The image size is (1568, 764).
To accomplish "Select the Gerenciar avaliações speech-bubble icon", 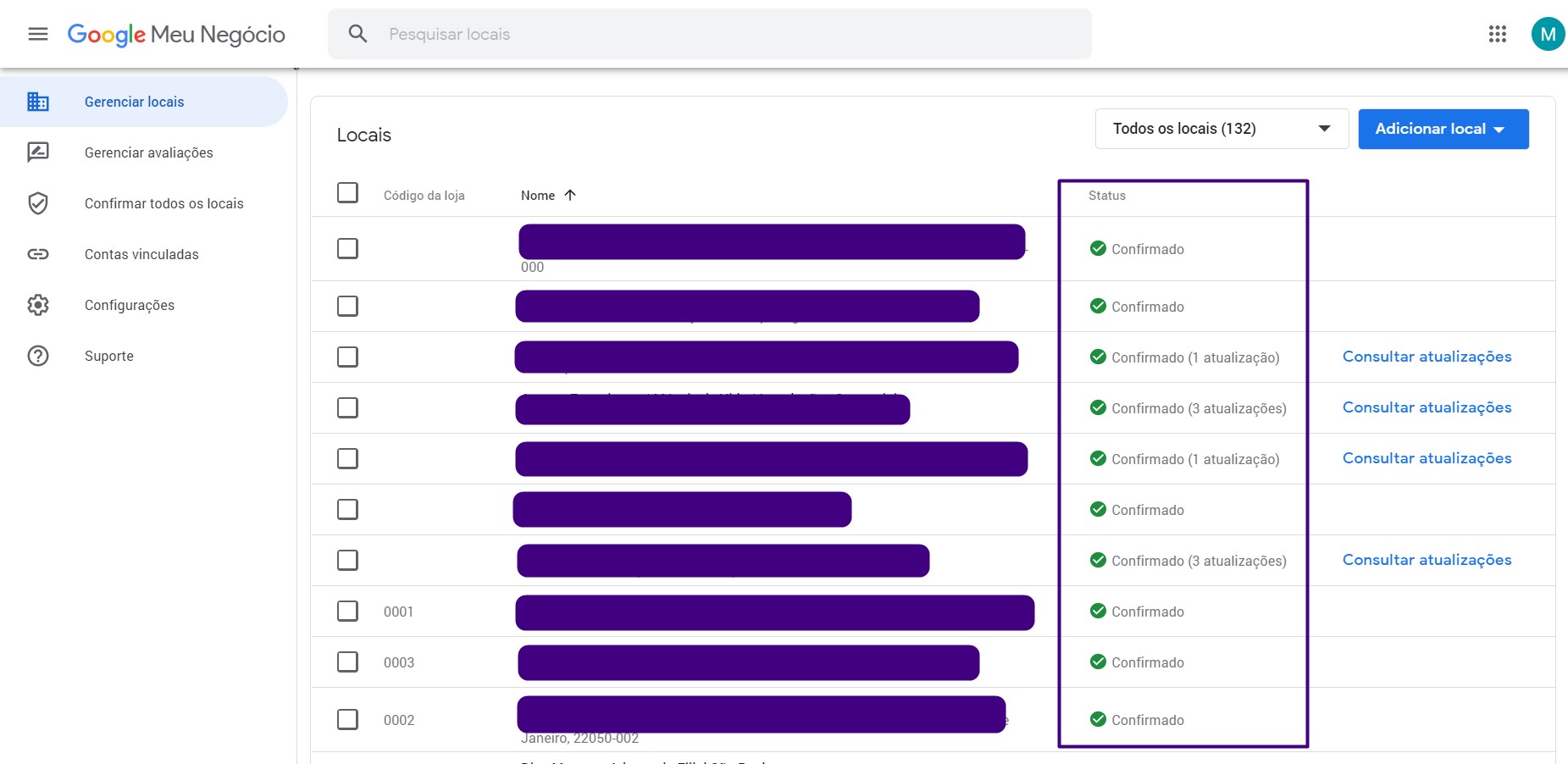I will pyautogui.click(x=38, y=152).
